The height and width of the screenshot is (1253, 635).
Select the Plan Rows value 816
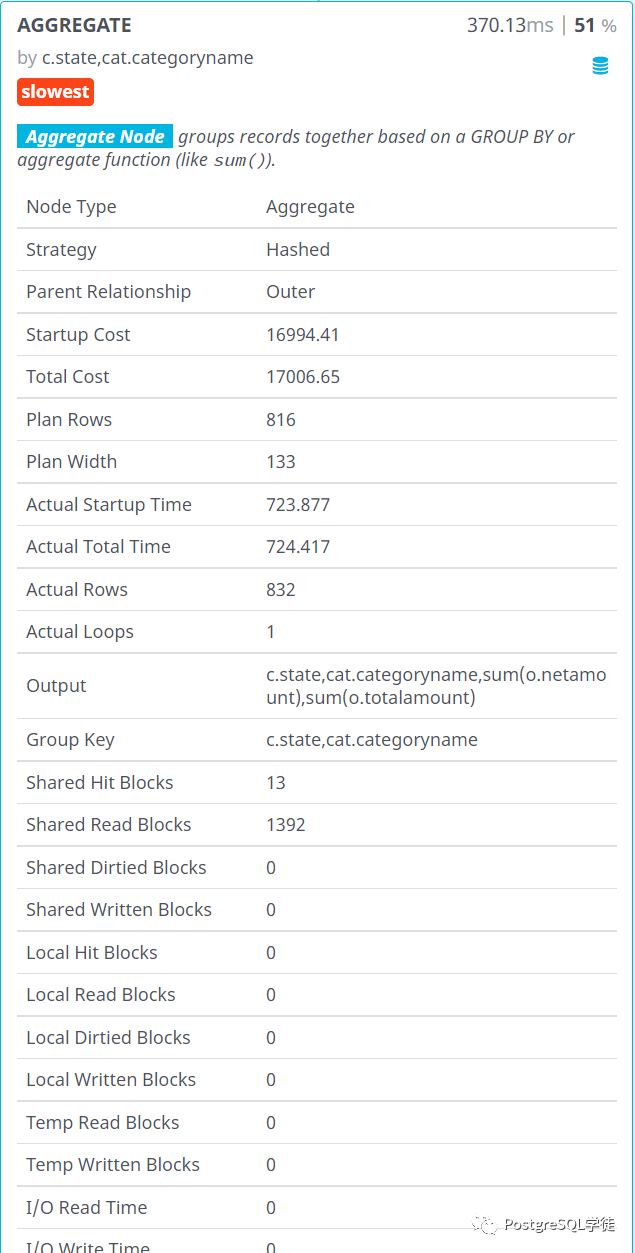tap(281, 420)
